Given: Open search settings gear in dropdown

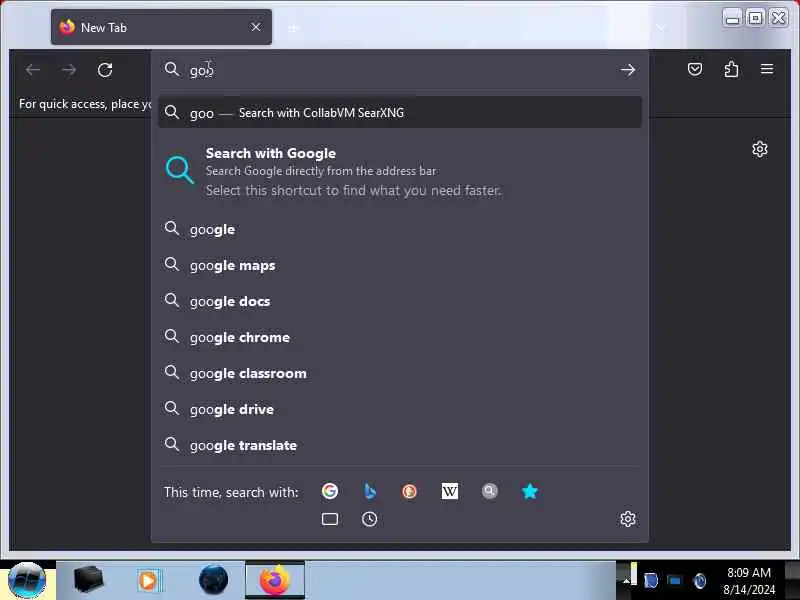Looking at the screenshot, I should [628, 519].
